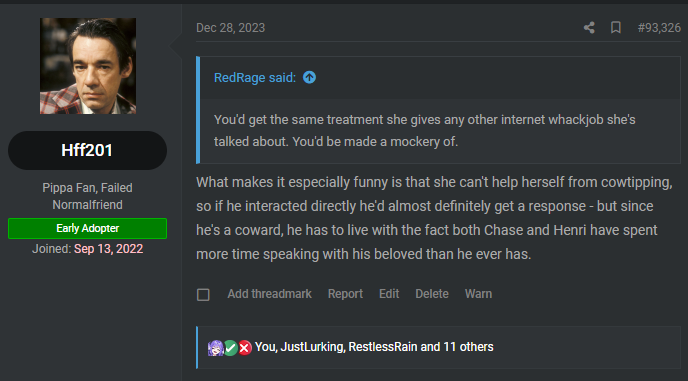688x381 pixels.
Task: Edit the post by Hff201
Action: pyautogui.click(x=389, y=294)
